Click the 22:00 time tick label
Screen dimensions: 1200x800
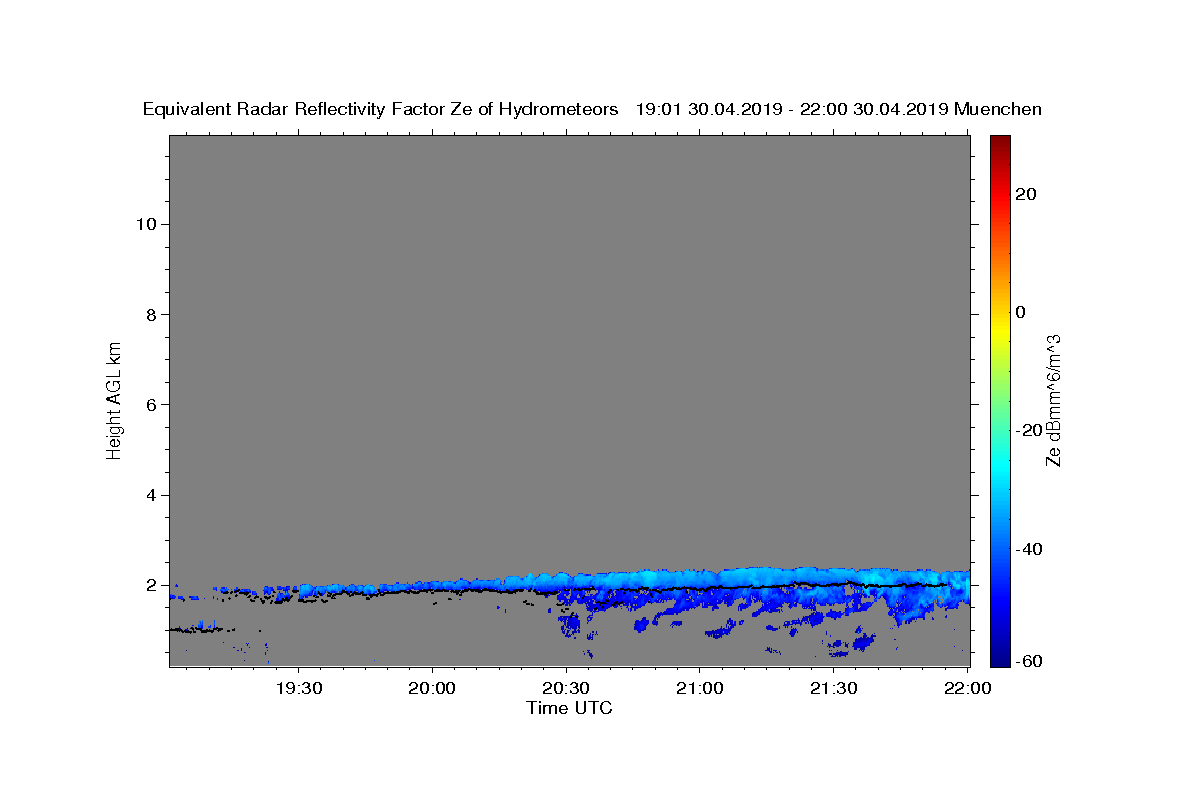966,688
